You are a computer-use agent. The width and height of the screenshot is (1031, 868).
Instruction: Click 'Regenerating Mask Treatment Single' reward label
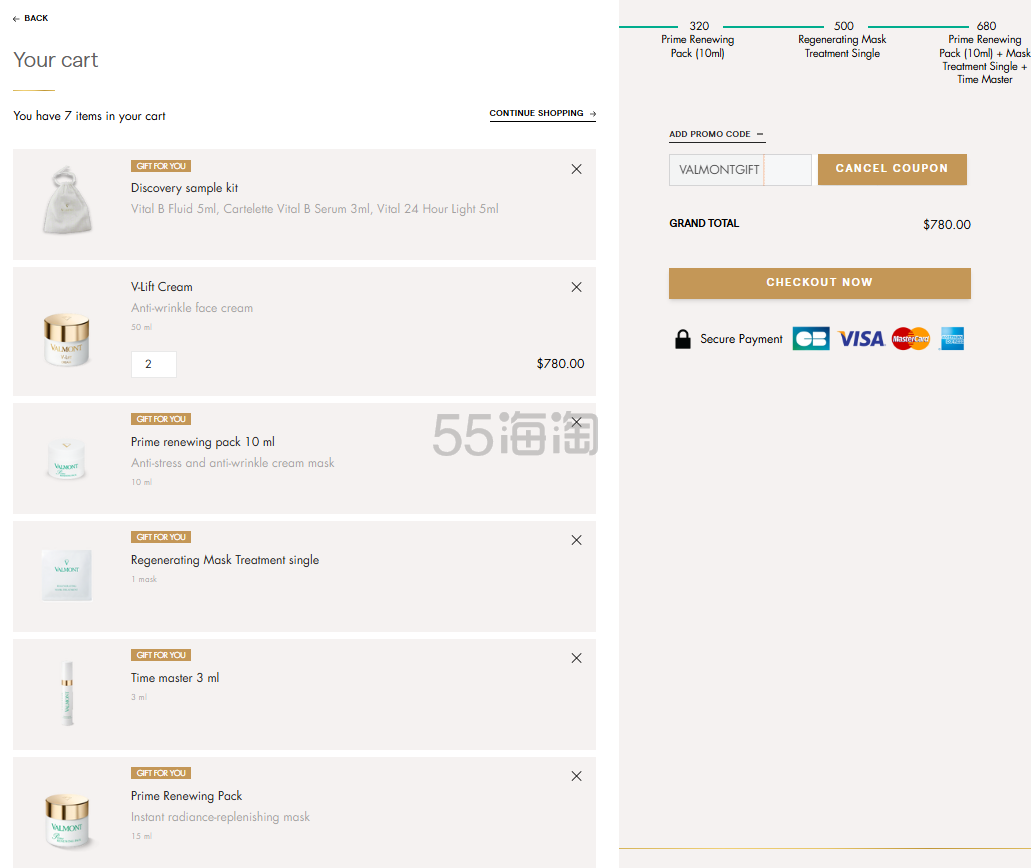tap(842, 47)
